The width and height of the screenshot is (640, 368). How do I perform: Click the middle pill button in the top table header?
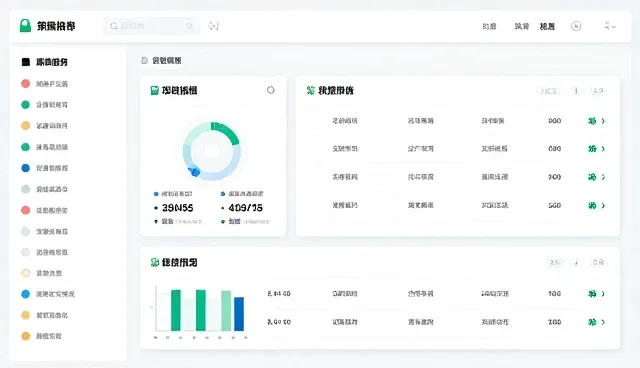coord(576,91)
